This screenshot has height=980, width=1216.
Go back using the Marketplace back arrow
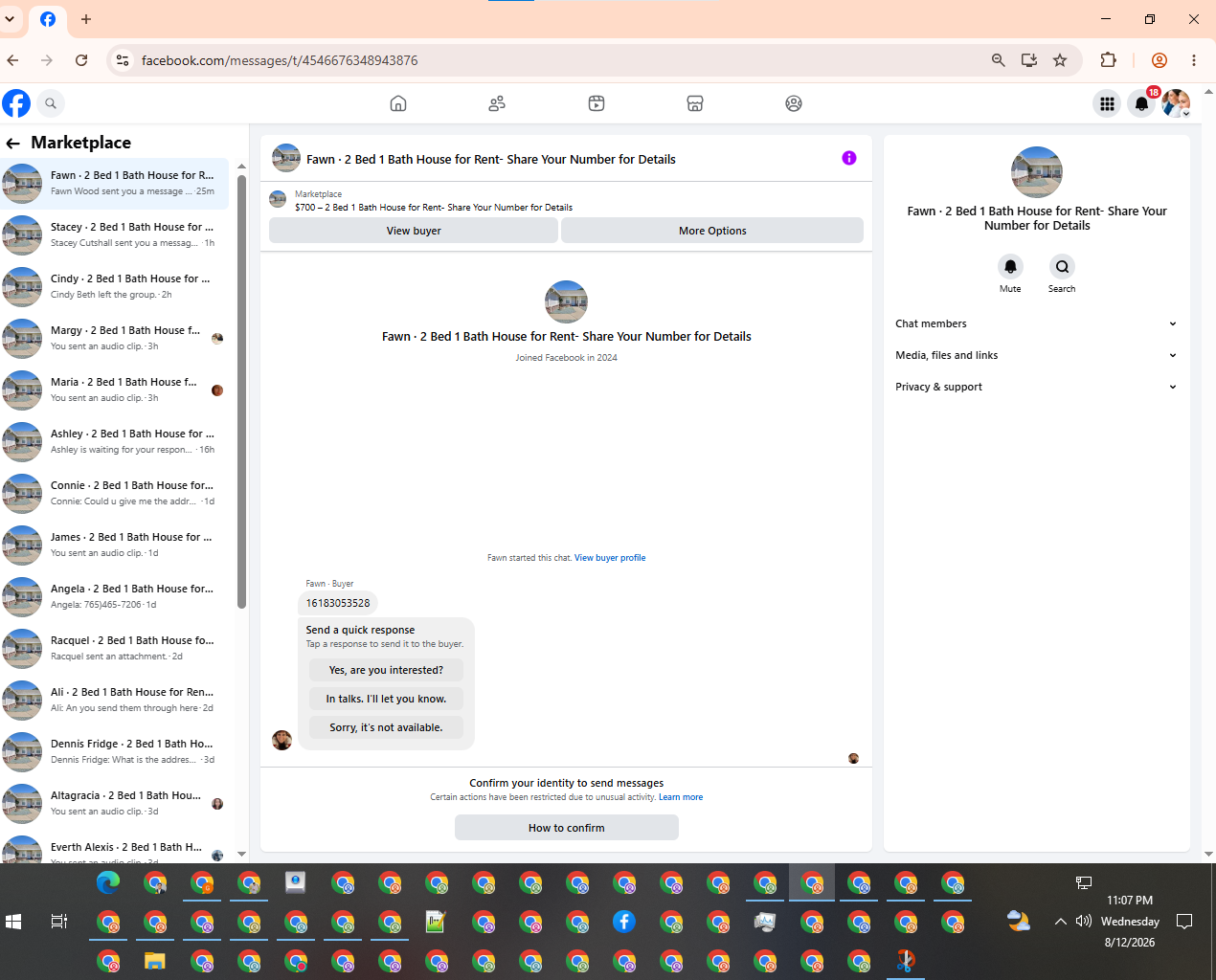tap(13, 144)
